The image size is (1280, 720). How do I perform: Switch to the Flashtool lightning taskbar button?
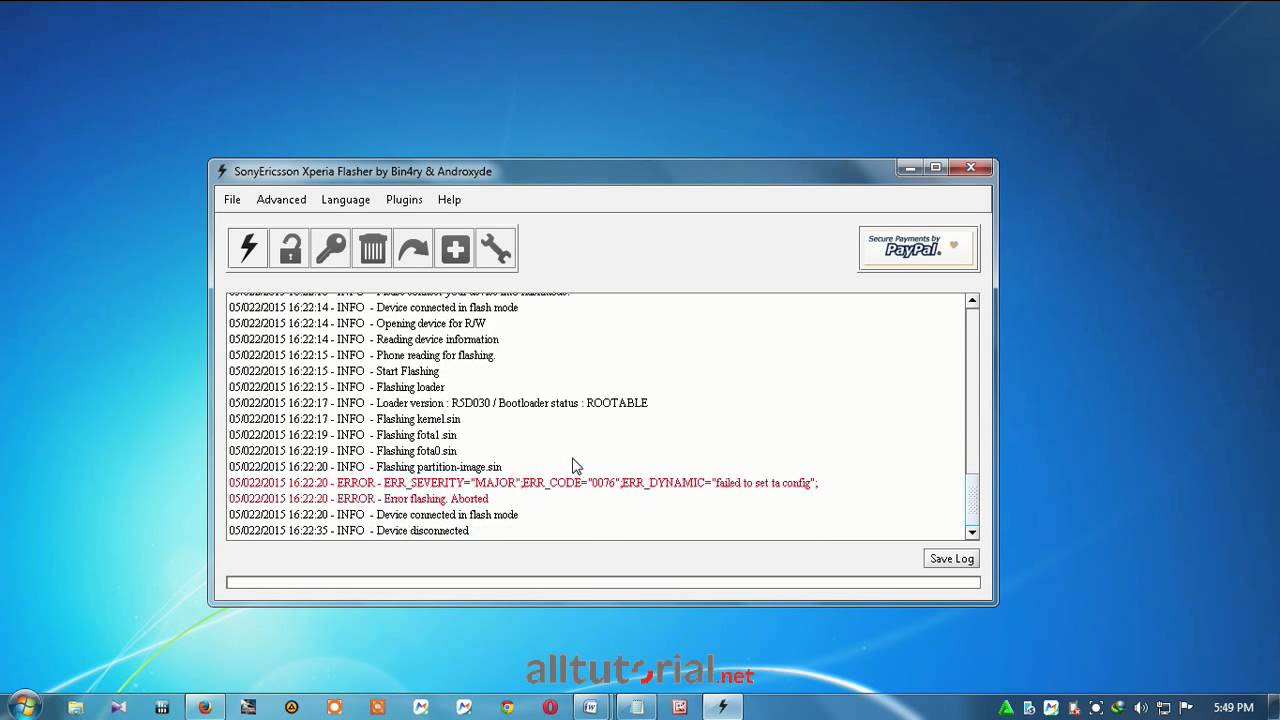[x=723, y=707]
